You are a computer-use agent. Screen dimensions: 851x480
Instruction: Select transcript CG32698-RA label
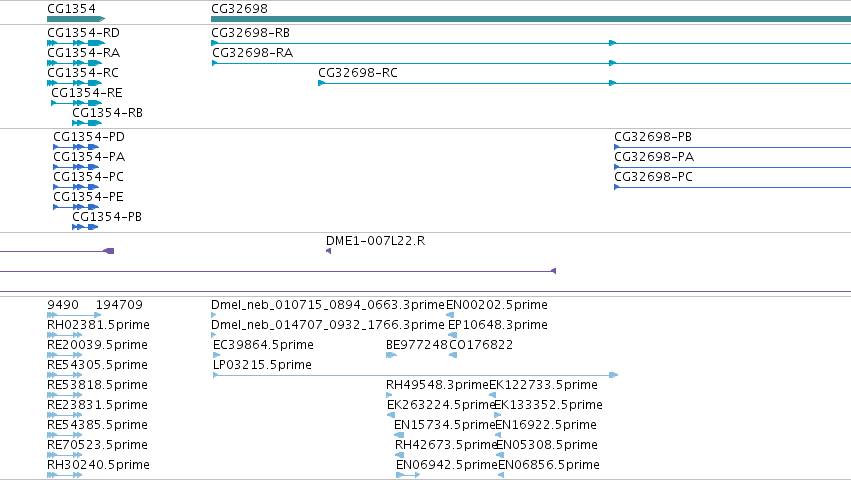coord(252,53)
